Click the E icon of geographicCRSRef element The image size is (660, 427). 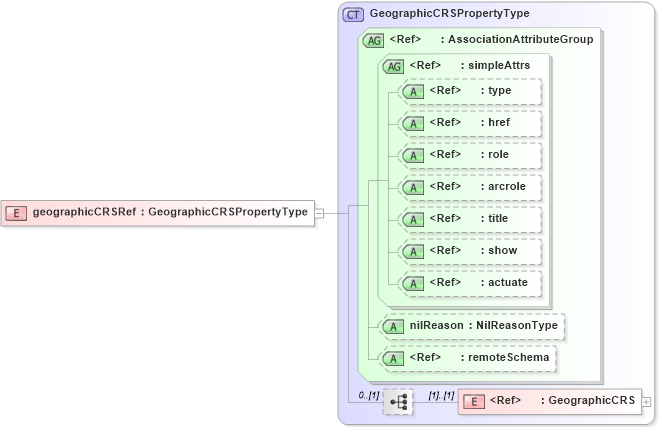[16, 213]
